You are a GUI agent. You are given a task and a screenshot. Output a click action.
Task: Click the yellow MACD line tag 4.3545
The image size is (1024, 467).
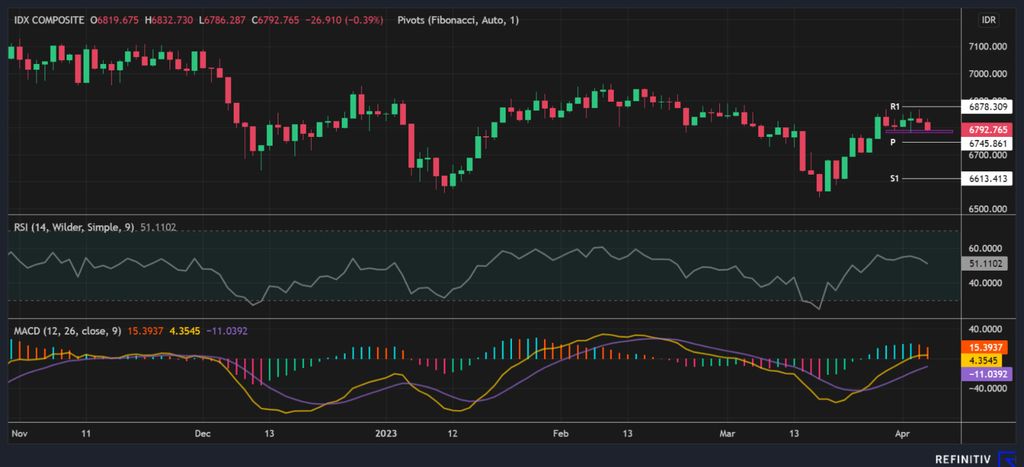pos(987,360)
